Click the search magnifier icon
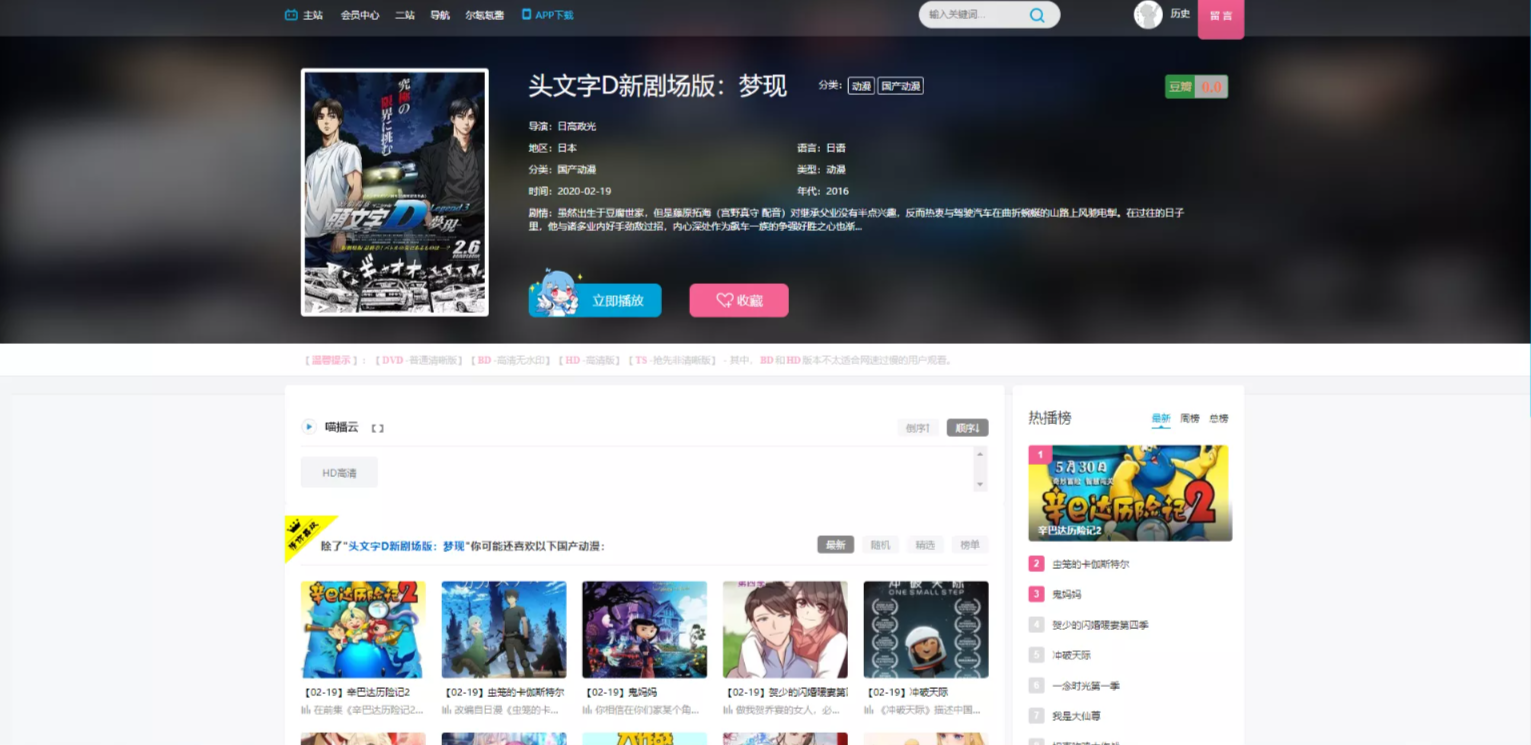Screen dimensions: 1531x745 point(1036,15)
